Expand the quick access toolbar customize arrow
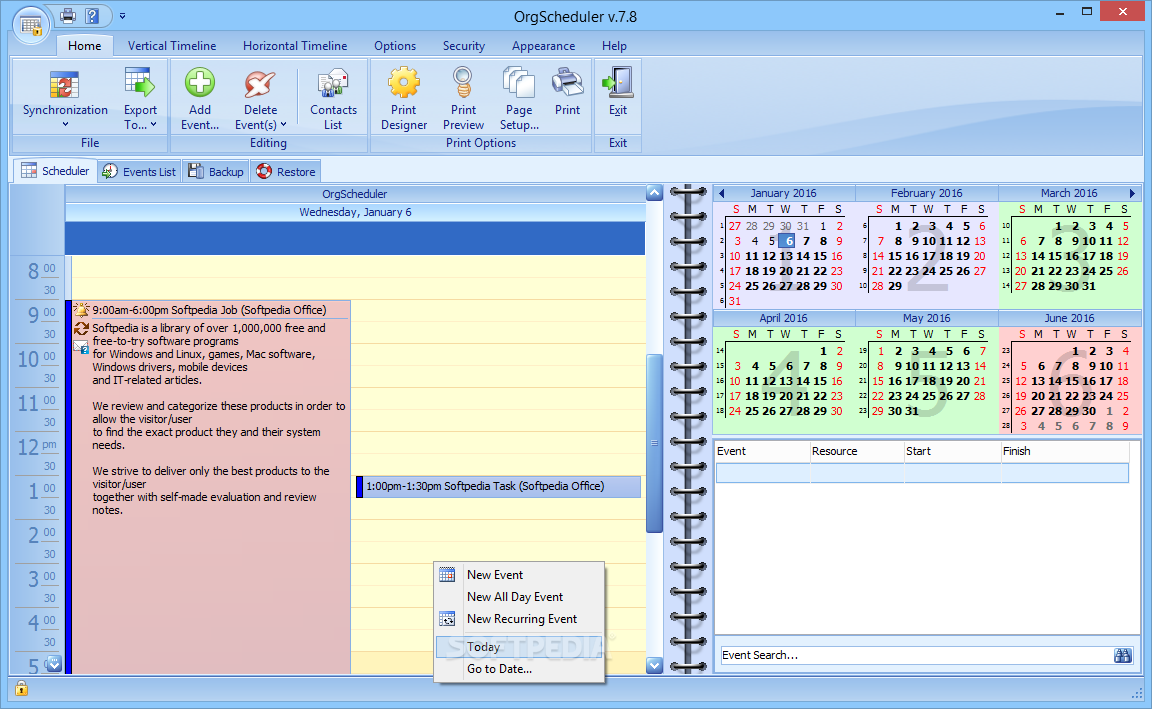1152x709 pixels. click(122, 15)
